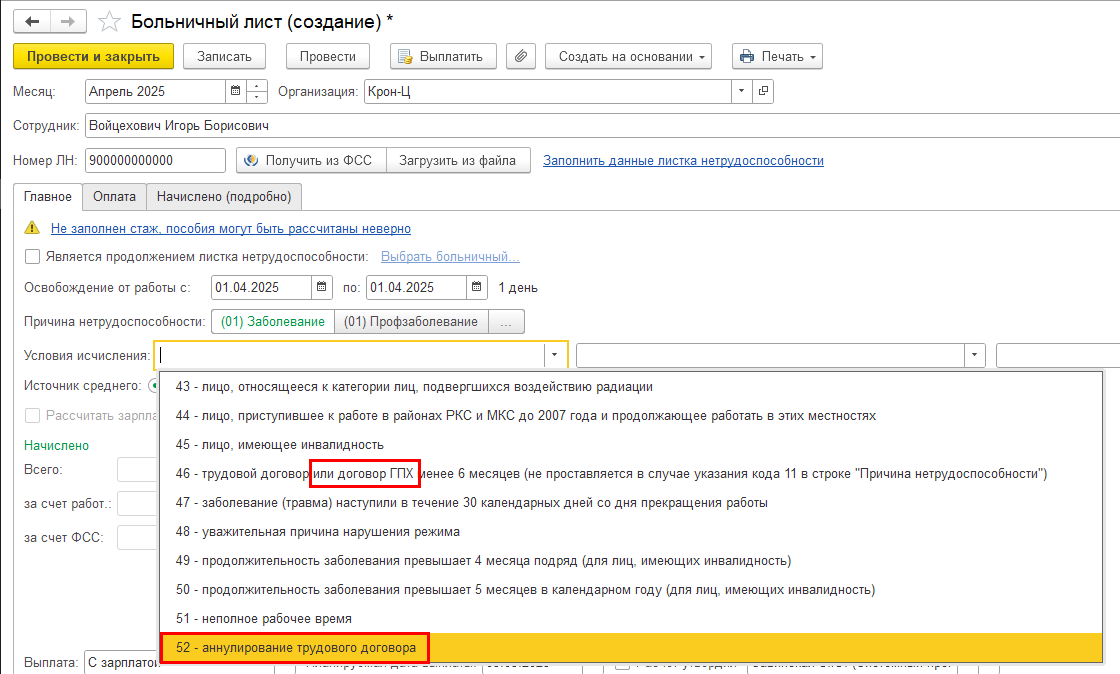Click Всего amount field
This screenshot has height=674, width=1120.
coord(139,470)
